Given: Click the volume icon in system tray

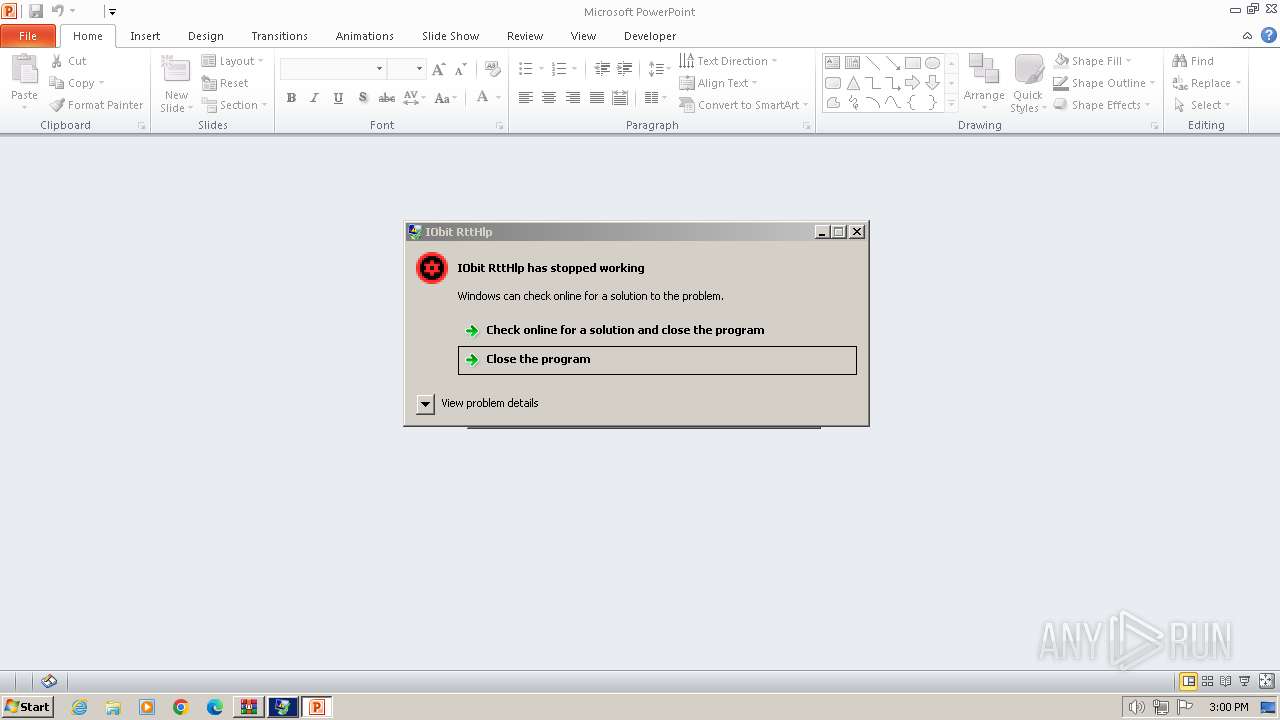Looking at the screenshot, I should 1136,707.
